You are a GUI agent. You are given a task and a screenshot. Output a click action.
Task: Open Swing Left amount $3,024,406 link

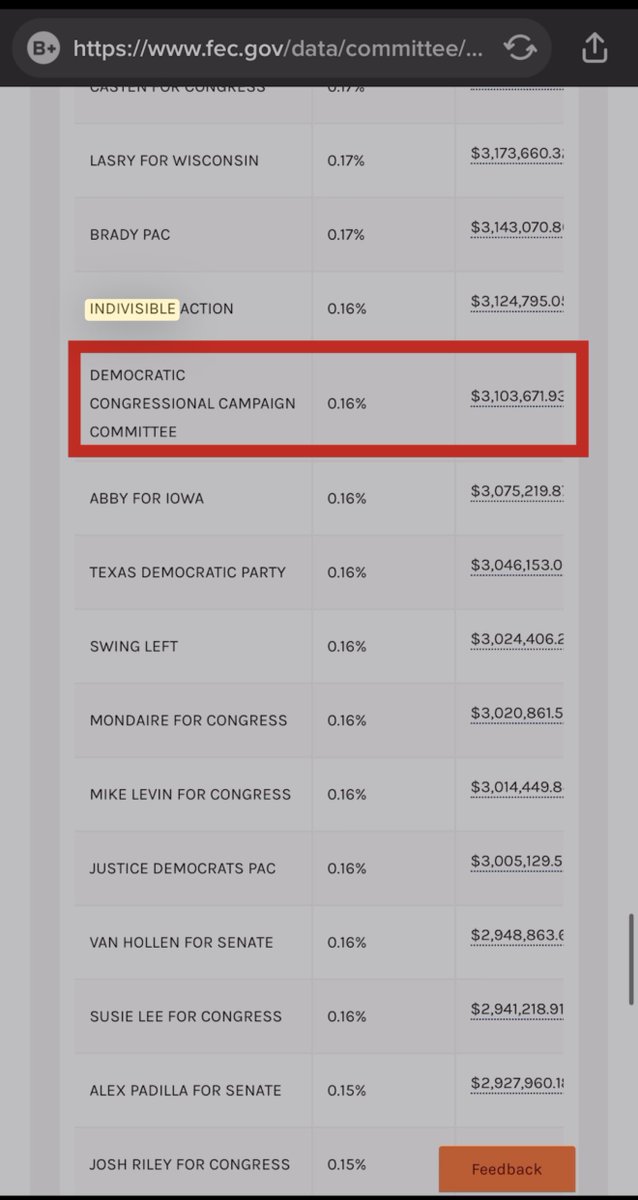pyautogui.click(x=517, y=638)
